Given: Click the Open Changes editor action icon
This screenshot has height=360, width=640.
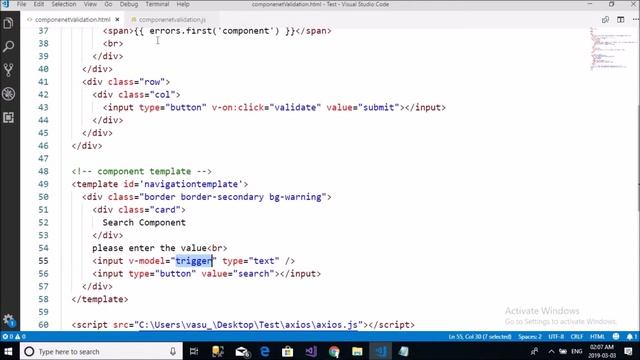Looking at the screenshot, I should pyautogui.click(x=605, y=19).
